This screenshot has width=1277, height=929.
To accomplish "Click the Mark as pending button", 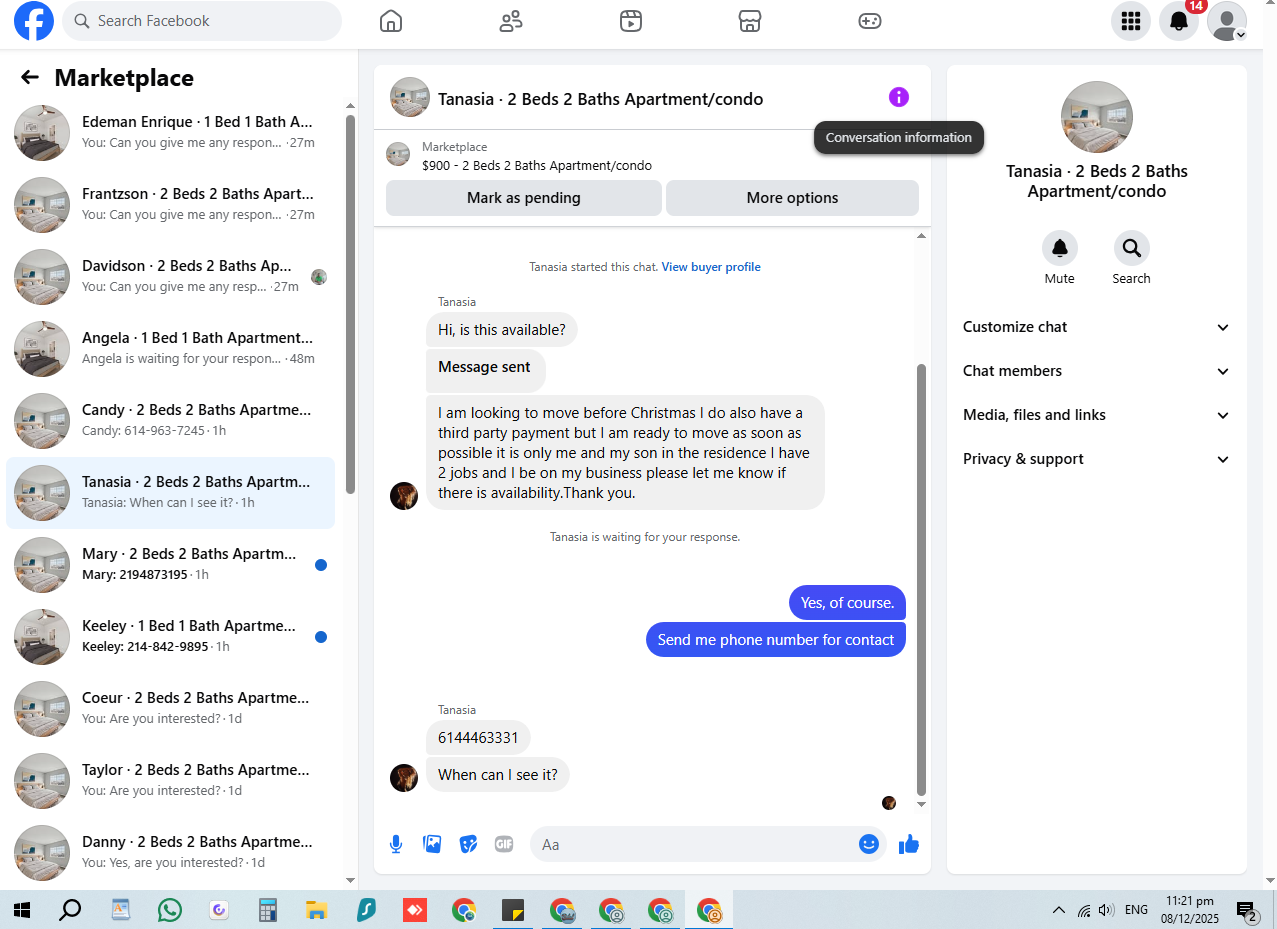I will click(x=524, y=198).
